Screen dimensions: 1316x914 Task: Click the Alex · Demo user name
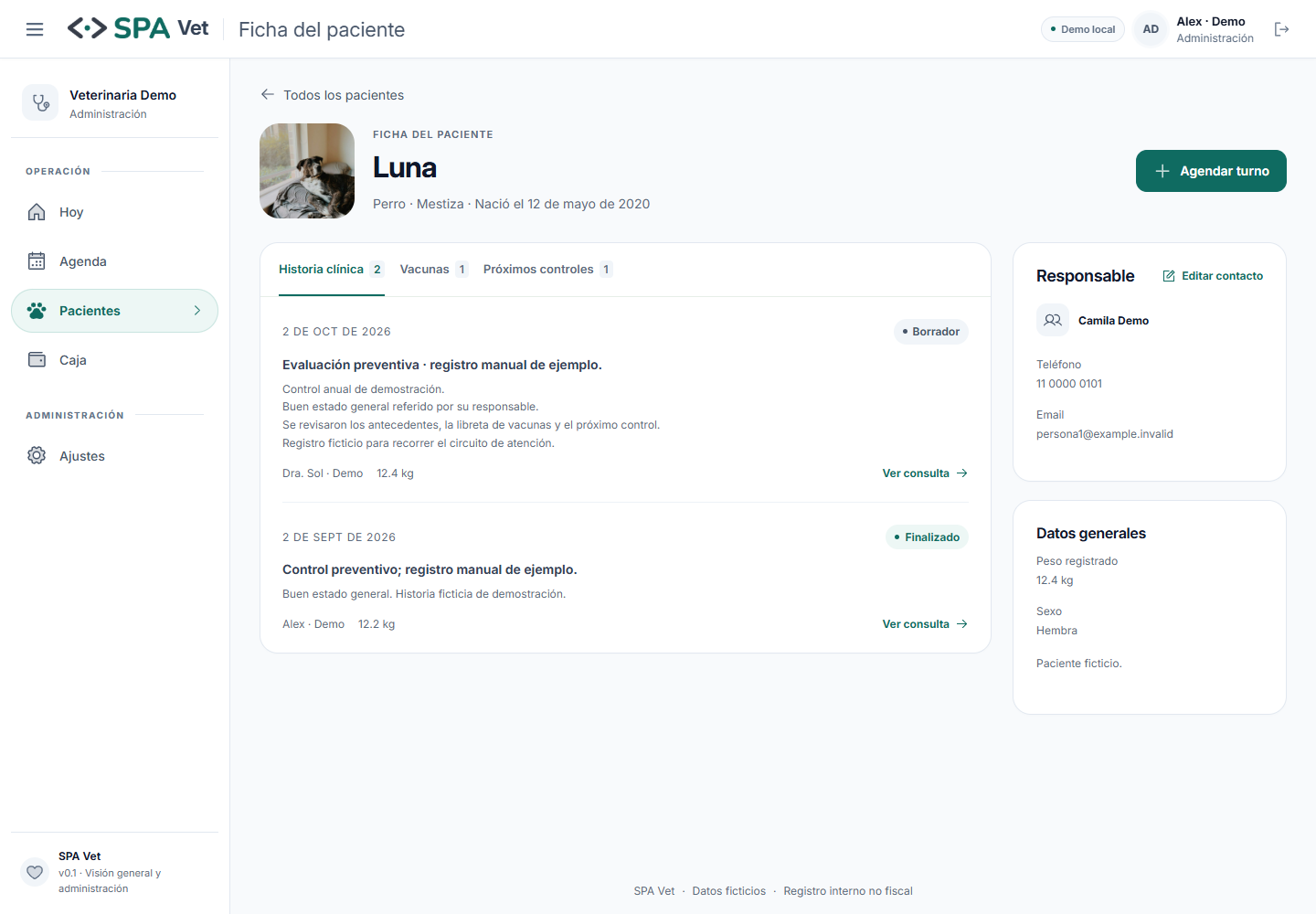pos(1211,22)
